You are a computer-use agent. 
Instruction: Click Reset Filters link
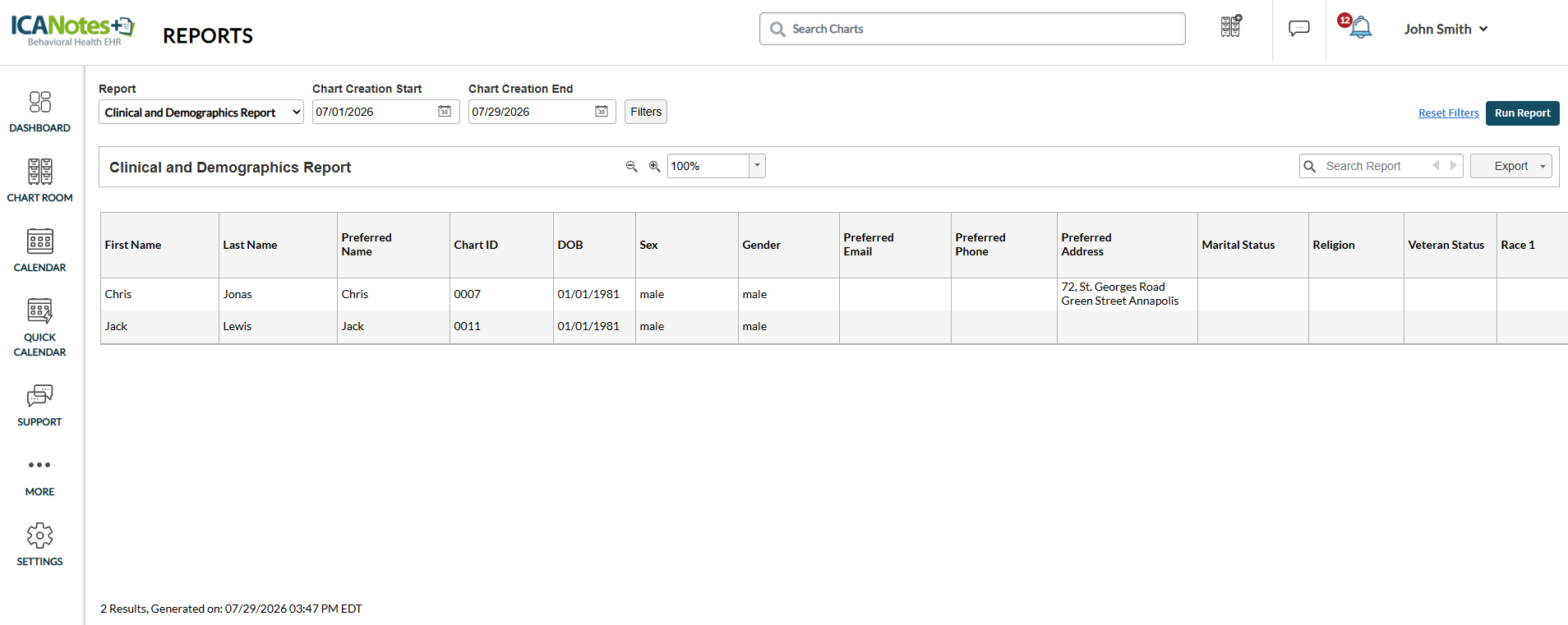tap(1449, 113)
